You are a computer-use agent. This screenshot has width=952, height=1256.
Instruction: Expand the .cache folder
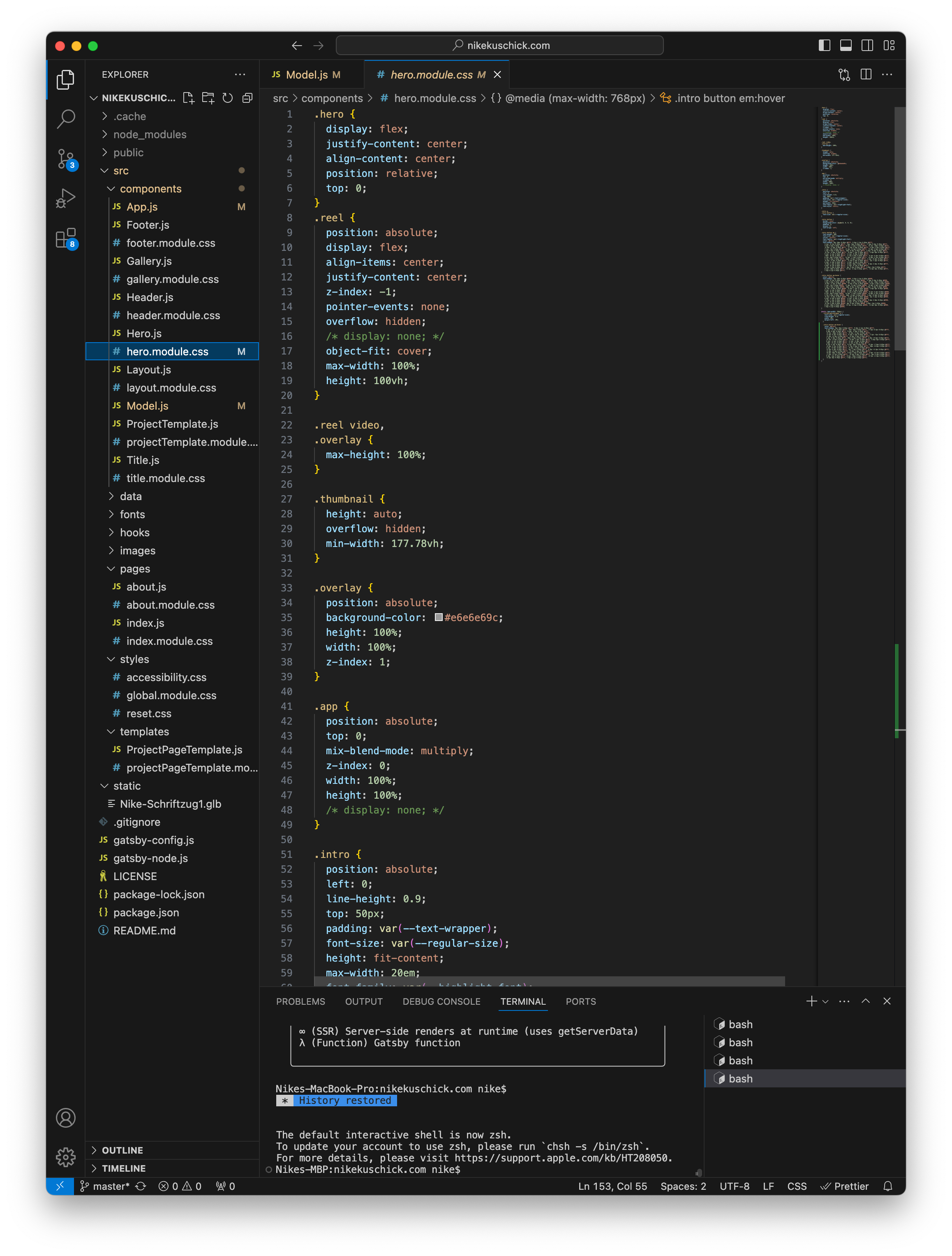click(x=173, y=116)
